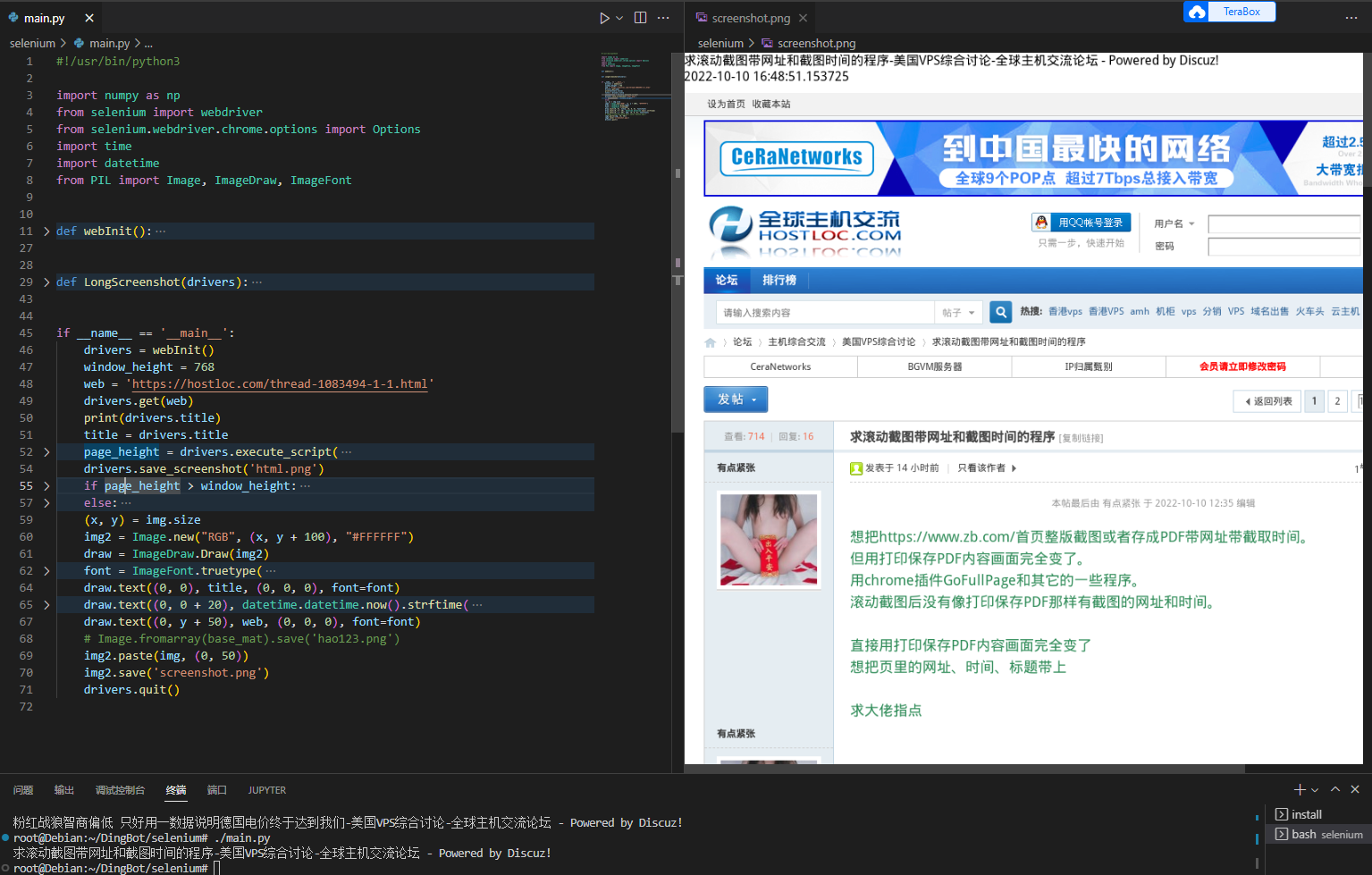Click the split editor right icon
Viewport: 1372px width, 875px height.
[640, 18]
